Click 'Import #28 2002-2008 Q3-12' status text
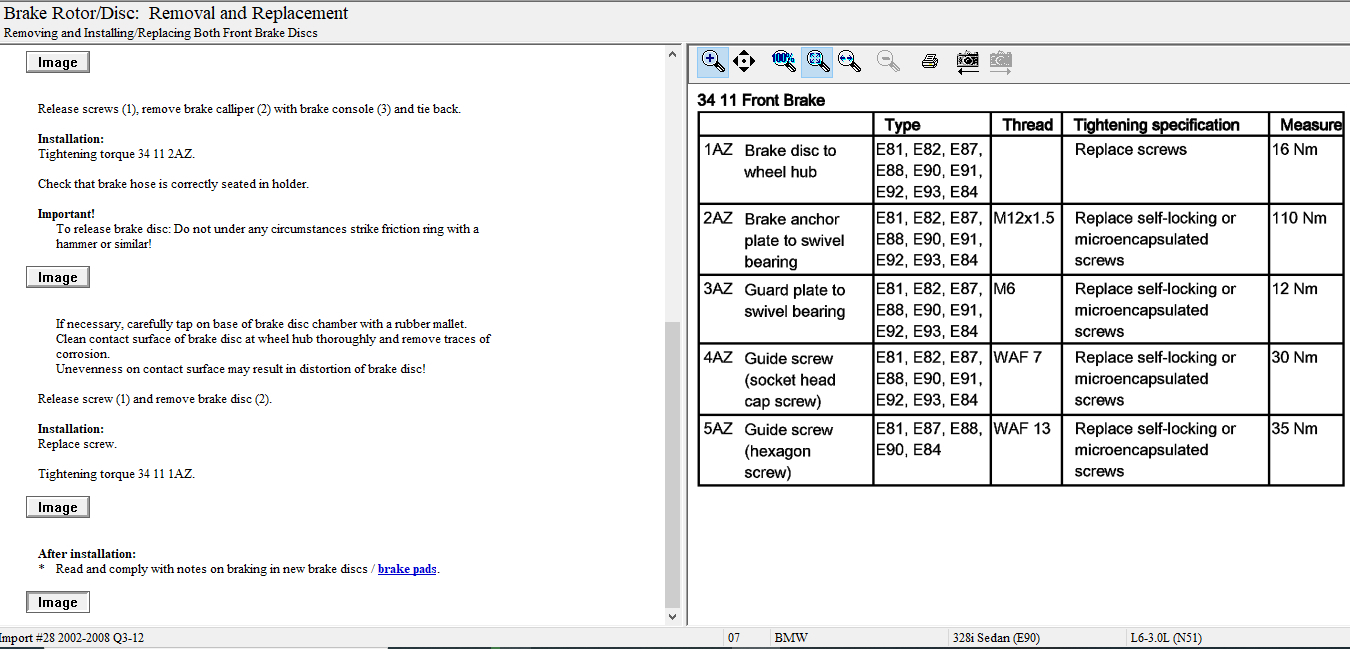 tap(71, 638)
